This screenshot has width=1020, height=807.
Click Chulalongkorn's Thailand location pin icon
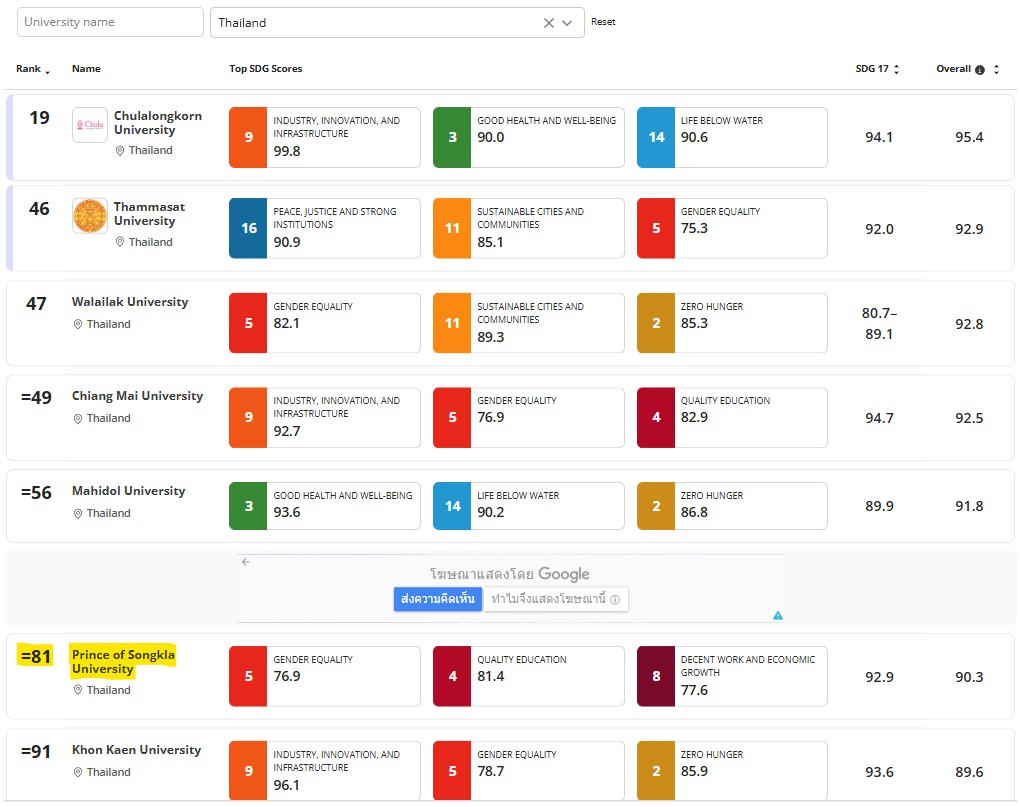coord(120,151)
